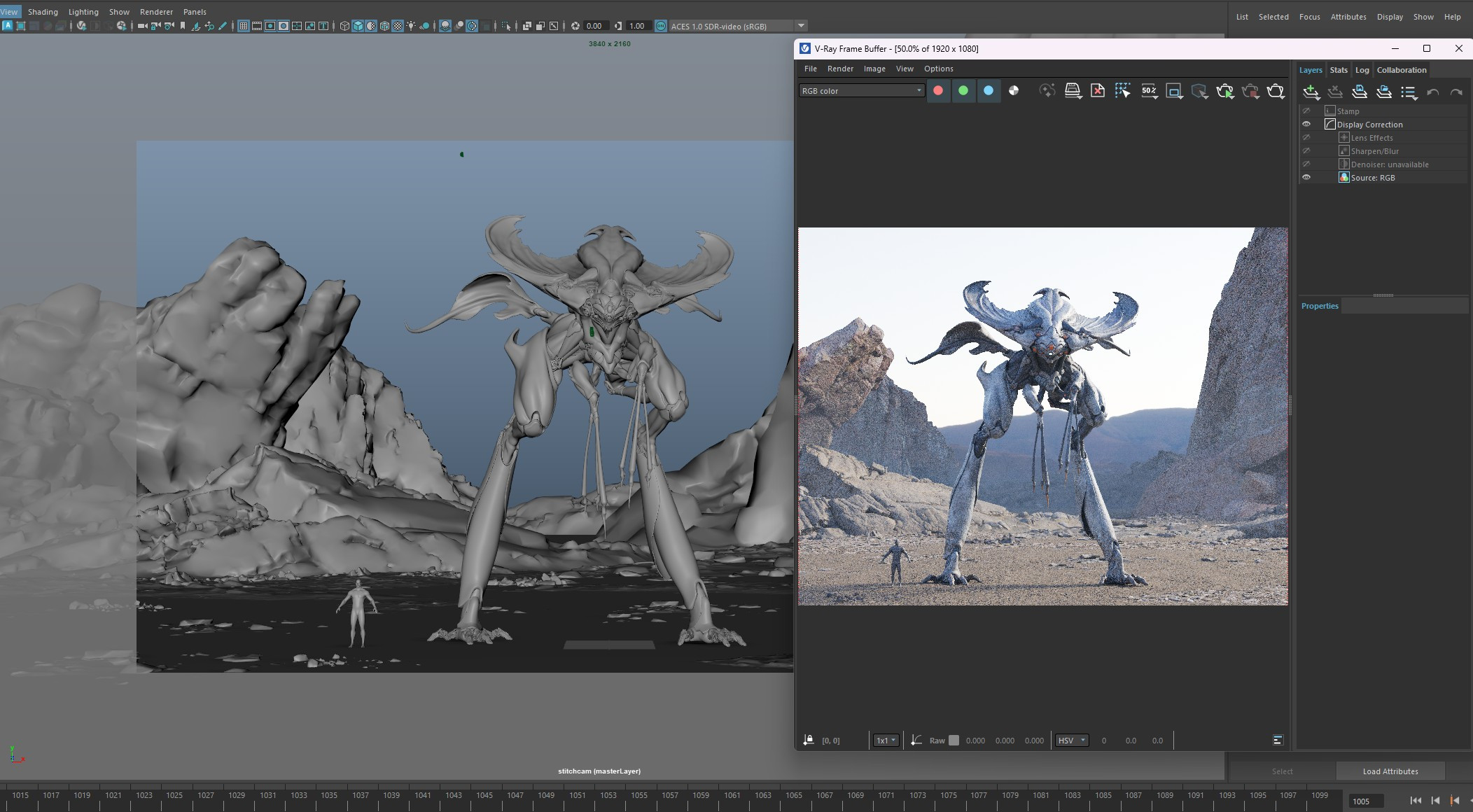
Task: Activate the region render icon
Action: tap(1173, 91)
